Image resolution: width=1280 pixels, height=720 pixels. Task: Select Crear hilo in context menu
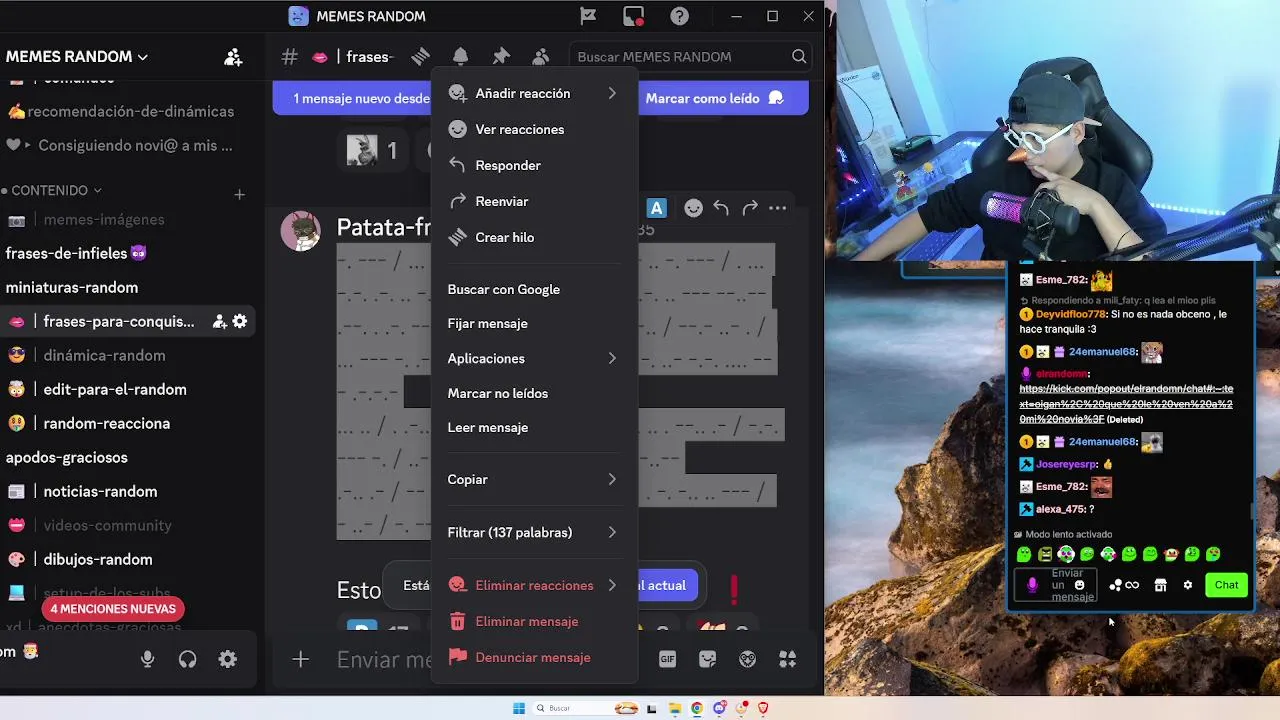point(534,237)
